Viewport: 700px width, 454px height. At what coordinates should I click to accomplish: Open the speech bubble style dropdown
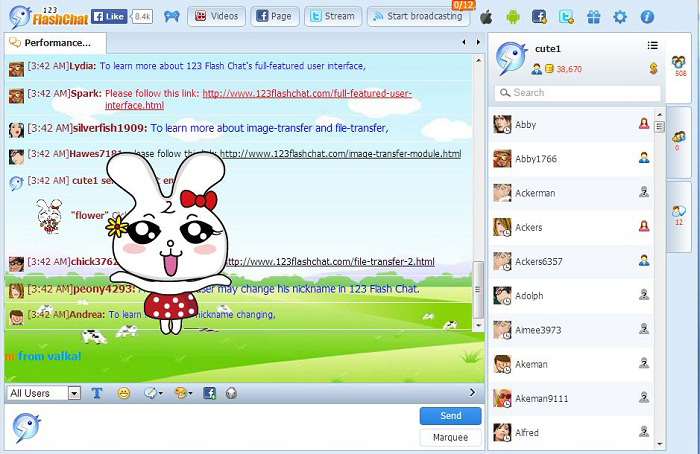[153, 393]
